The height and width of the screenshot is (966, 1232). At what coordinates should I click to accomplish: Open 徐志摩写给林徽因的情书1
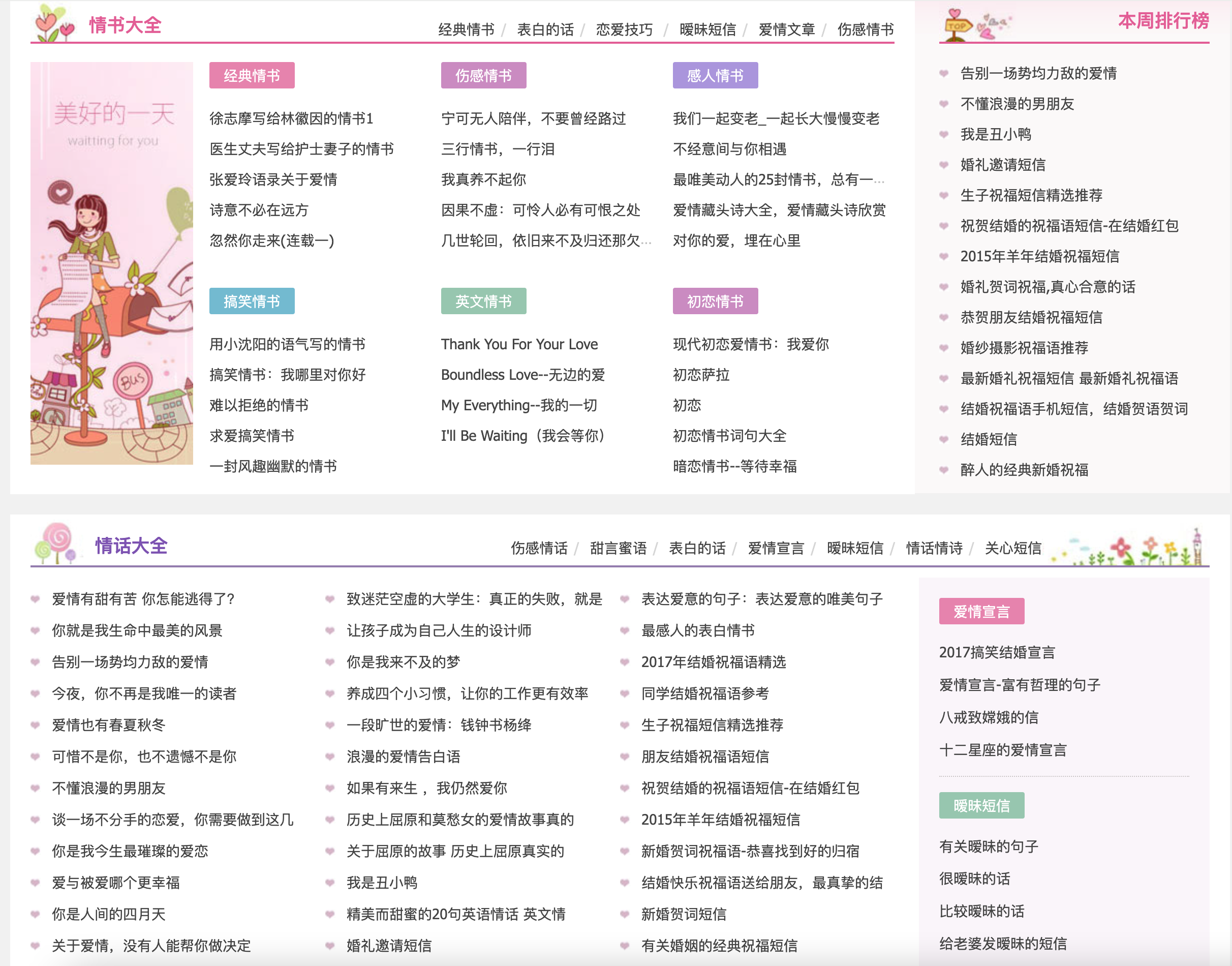291,119
